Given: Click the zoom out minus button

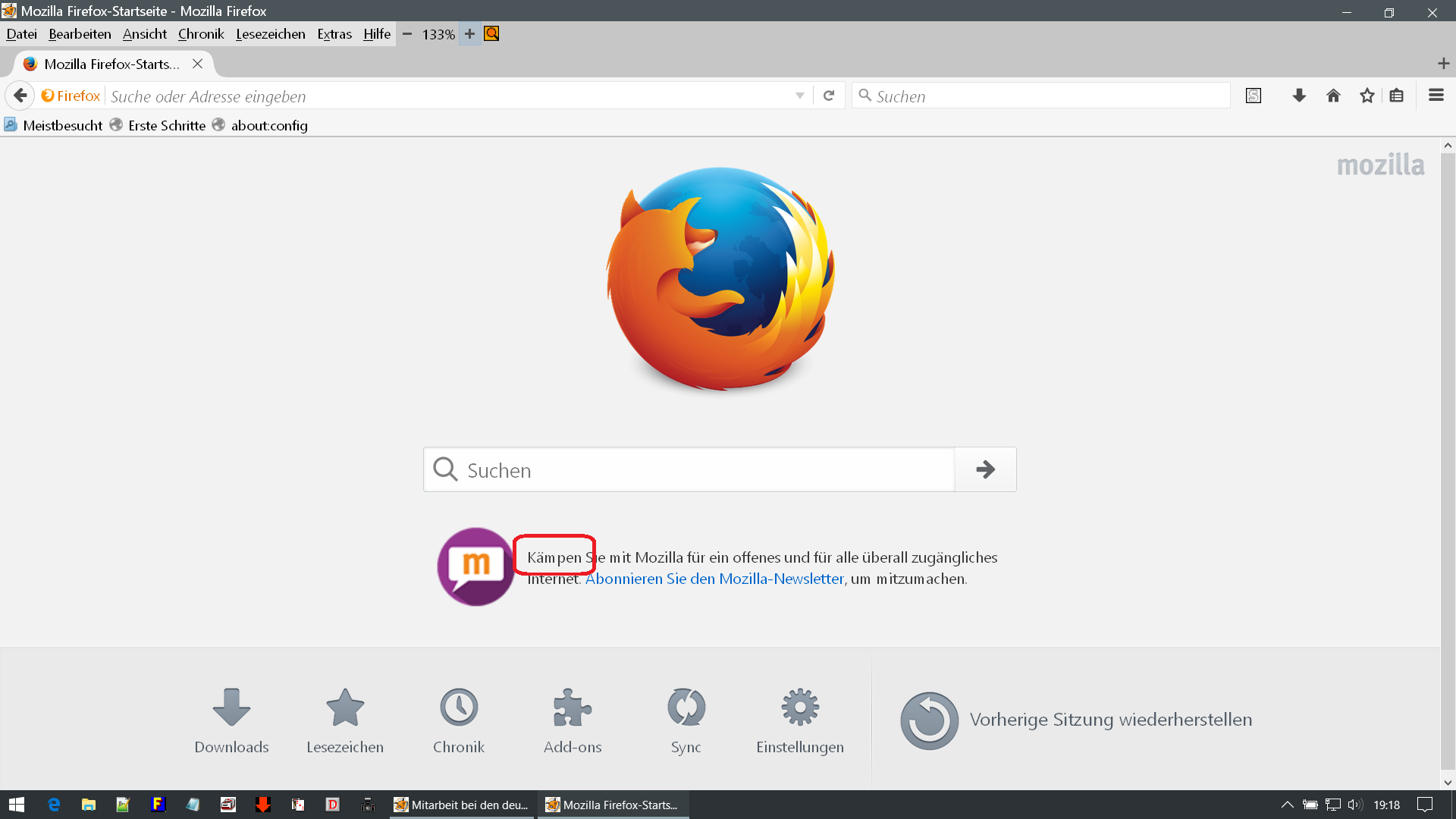Looking at the screenshot, I should [407, 34].
